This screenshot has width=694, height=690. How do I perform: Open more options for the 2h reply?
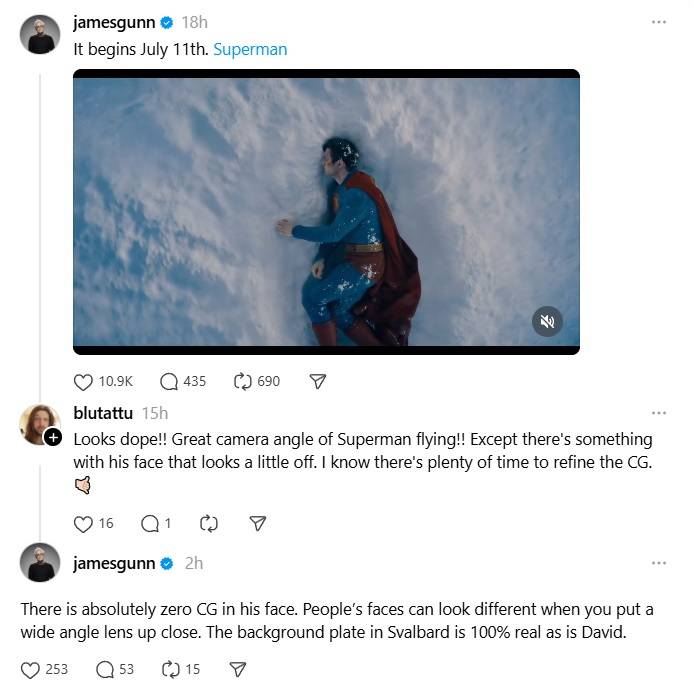click(658, 563)
